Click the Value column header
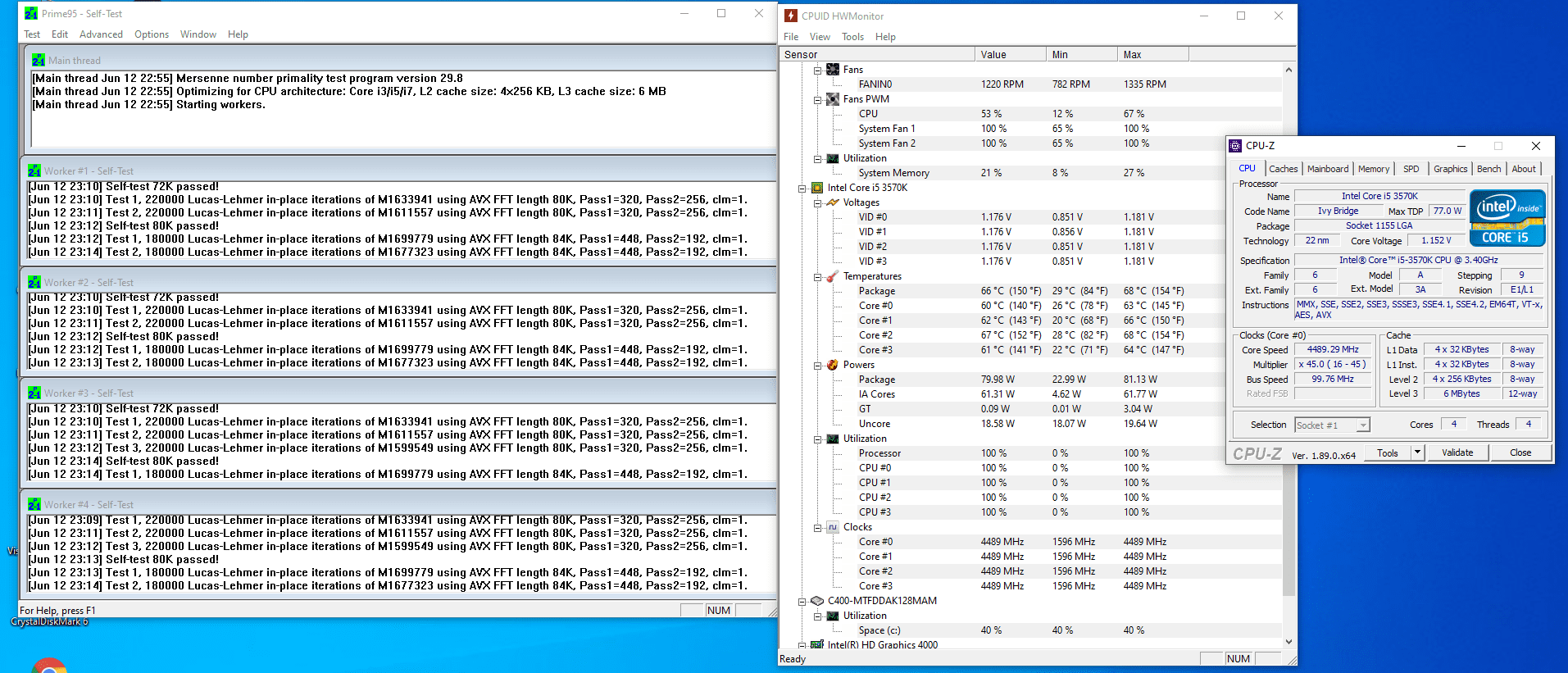Screen dimensions: 1568x673 [x=1010, y=55]
